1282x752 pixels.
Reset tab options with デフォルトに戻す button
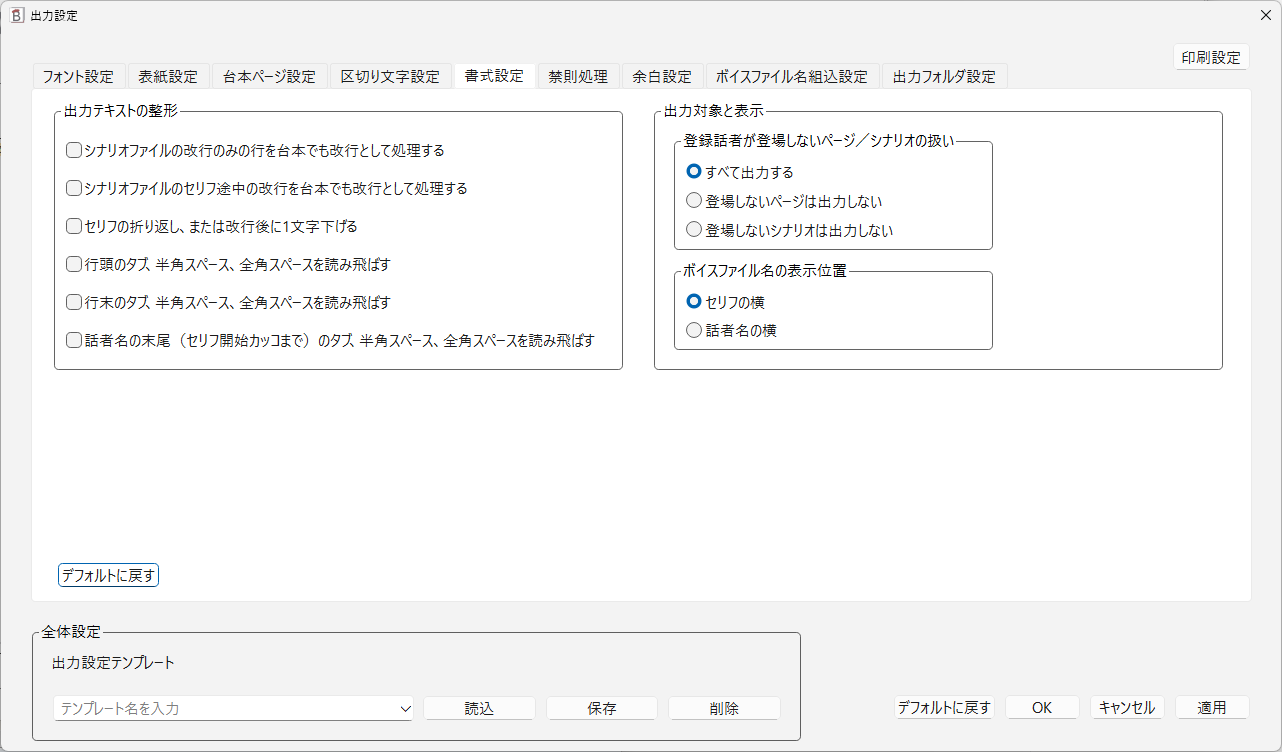click(x=108, y=574)
